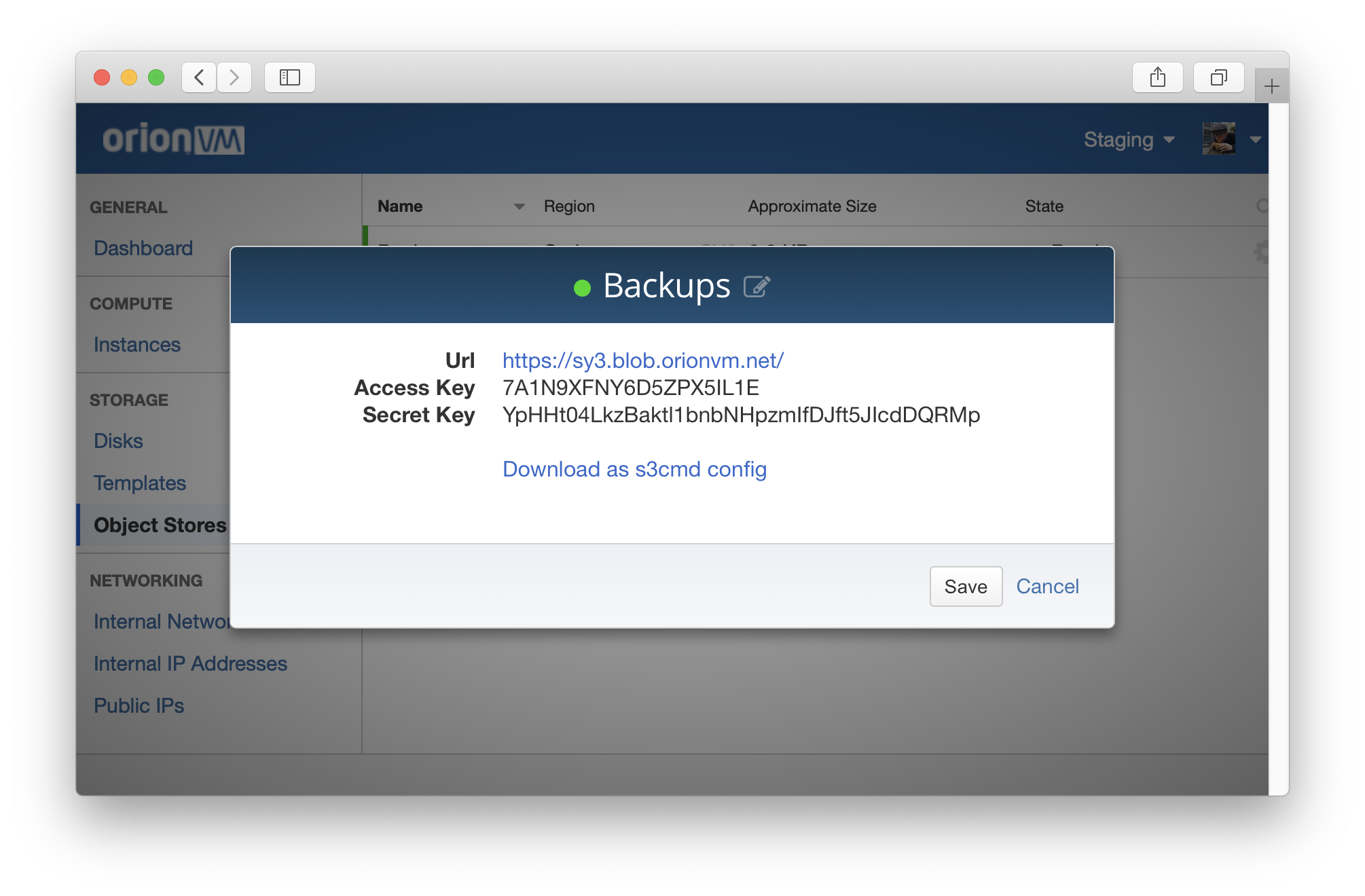Click the user avatar thumbnail in the header
1365x896 pixels.
coord(1219,138)
